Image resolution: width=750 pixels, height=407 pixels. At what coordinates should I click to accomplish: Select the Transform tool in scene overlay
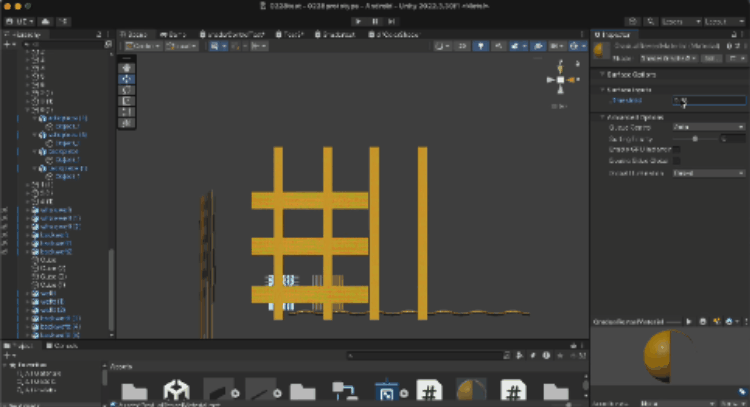coord(127,123)
